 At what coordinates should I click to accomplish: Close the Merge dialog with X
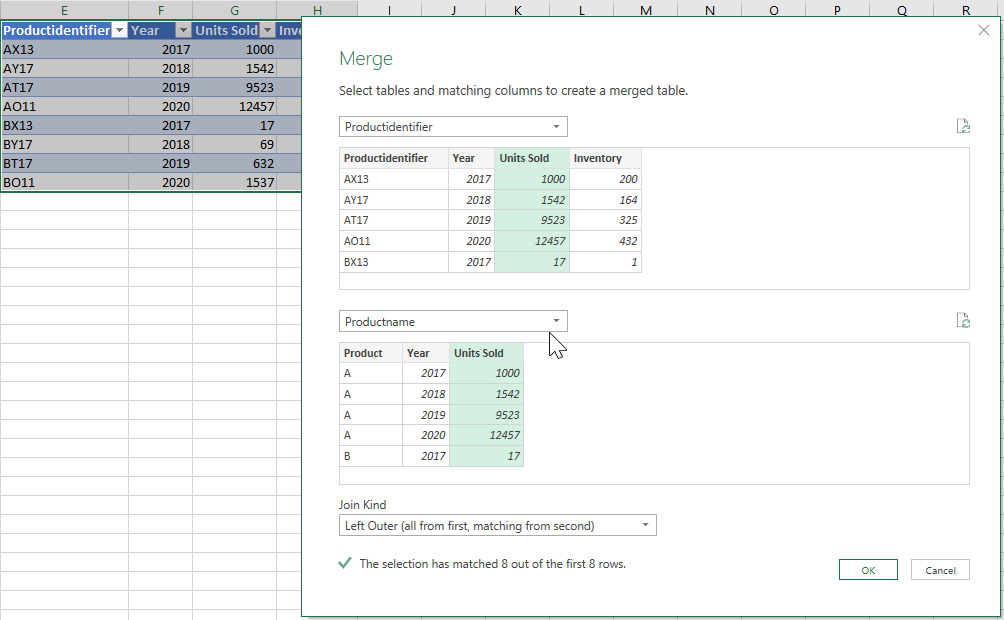tap(983, 30)
